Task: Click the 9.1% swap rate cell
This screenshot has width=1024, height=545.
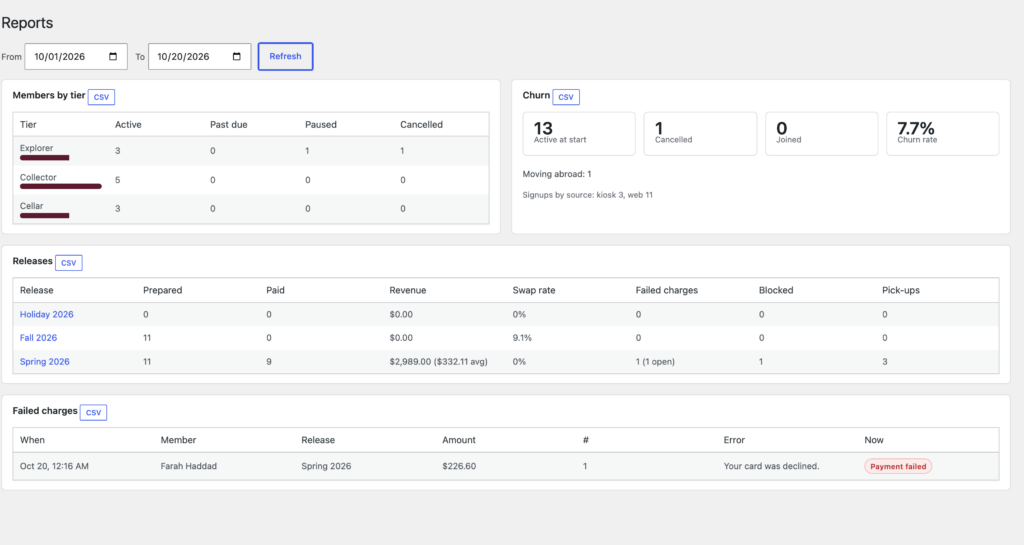Action: 522,337
